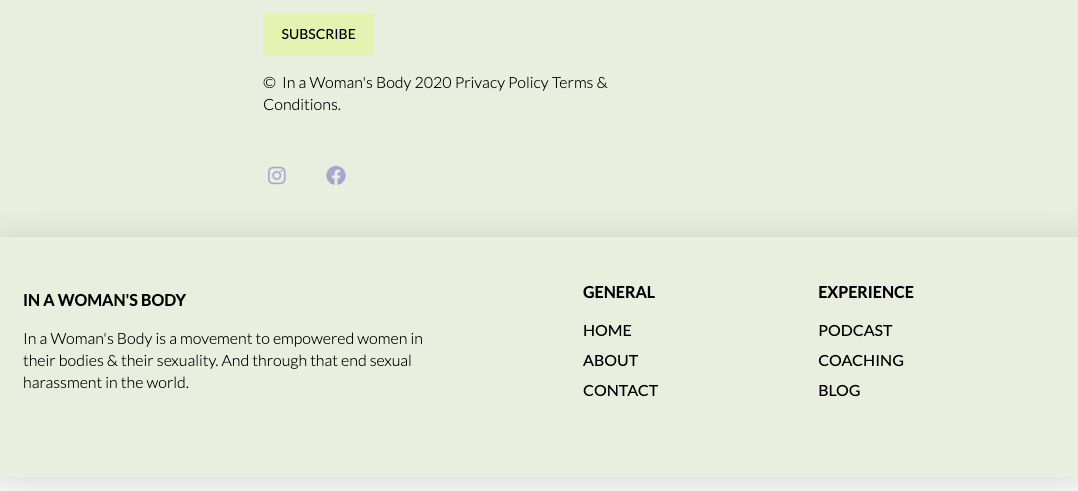The width and height of the screenshot is (1078, 491).
Task: Open the About footer link
Action: (610, 360)
